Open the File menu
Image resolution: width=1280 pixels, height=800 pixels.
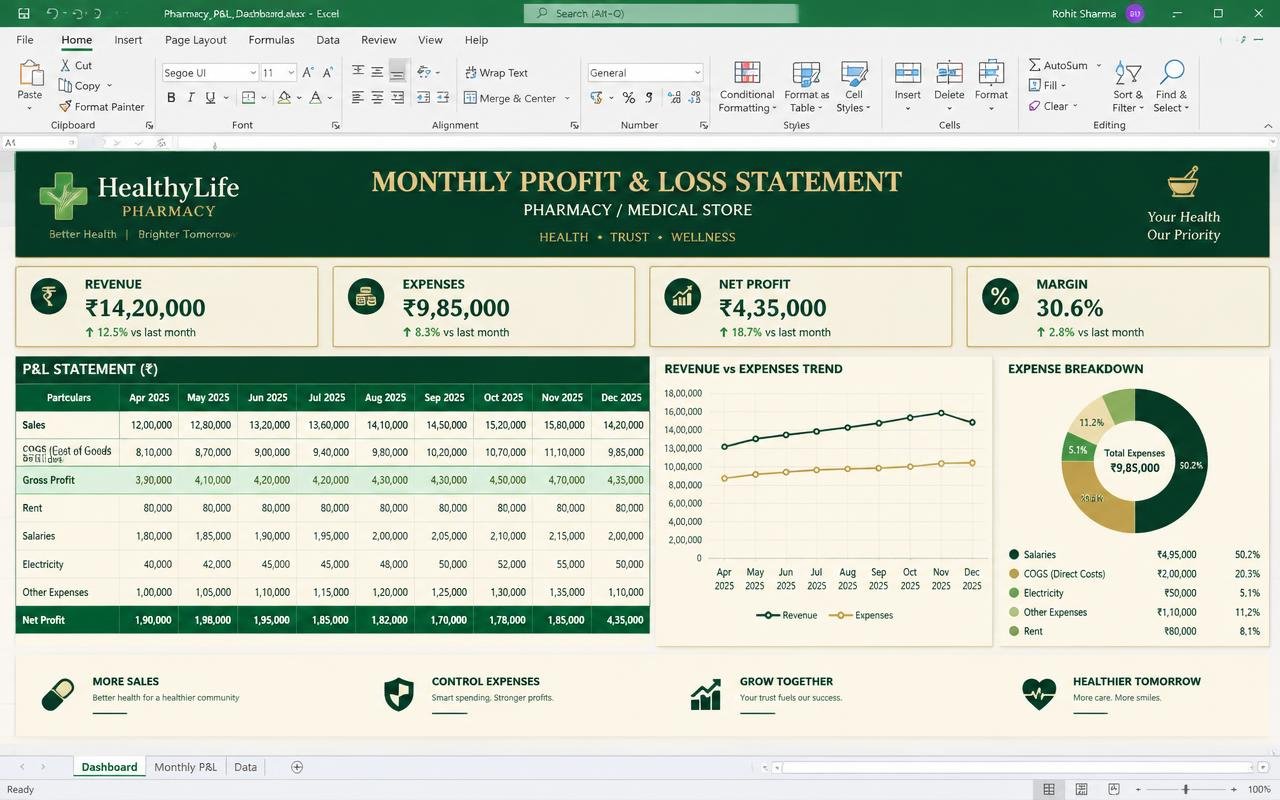[25, 40]
